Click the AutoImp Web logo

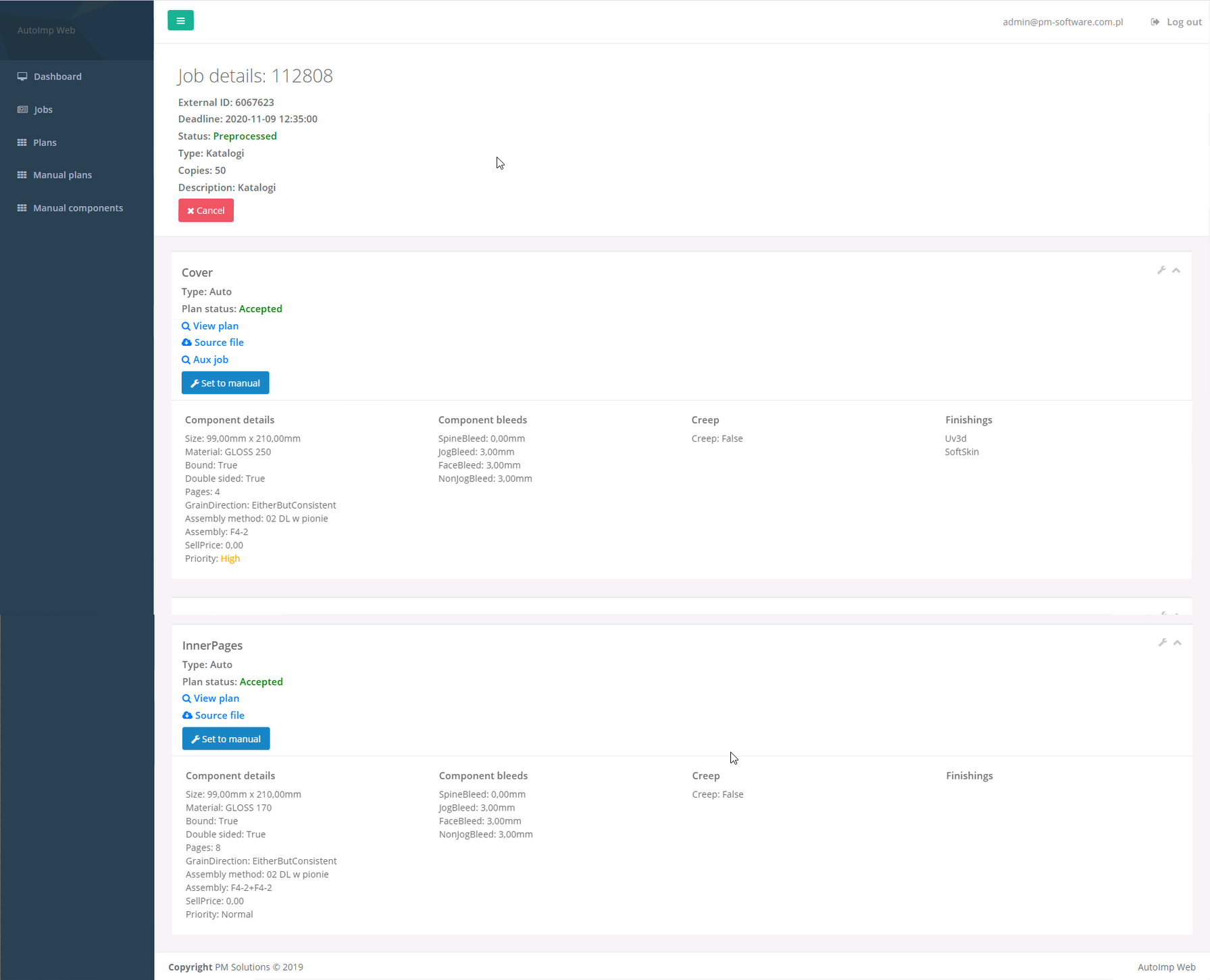pos(47,30)
